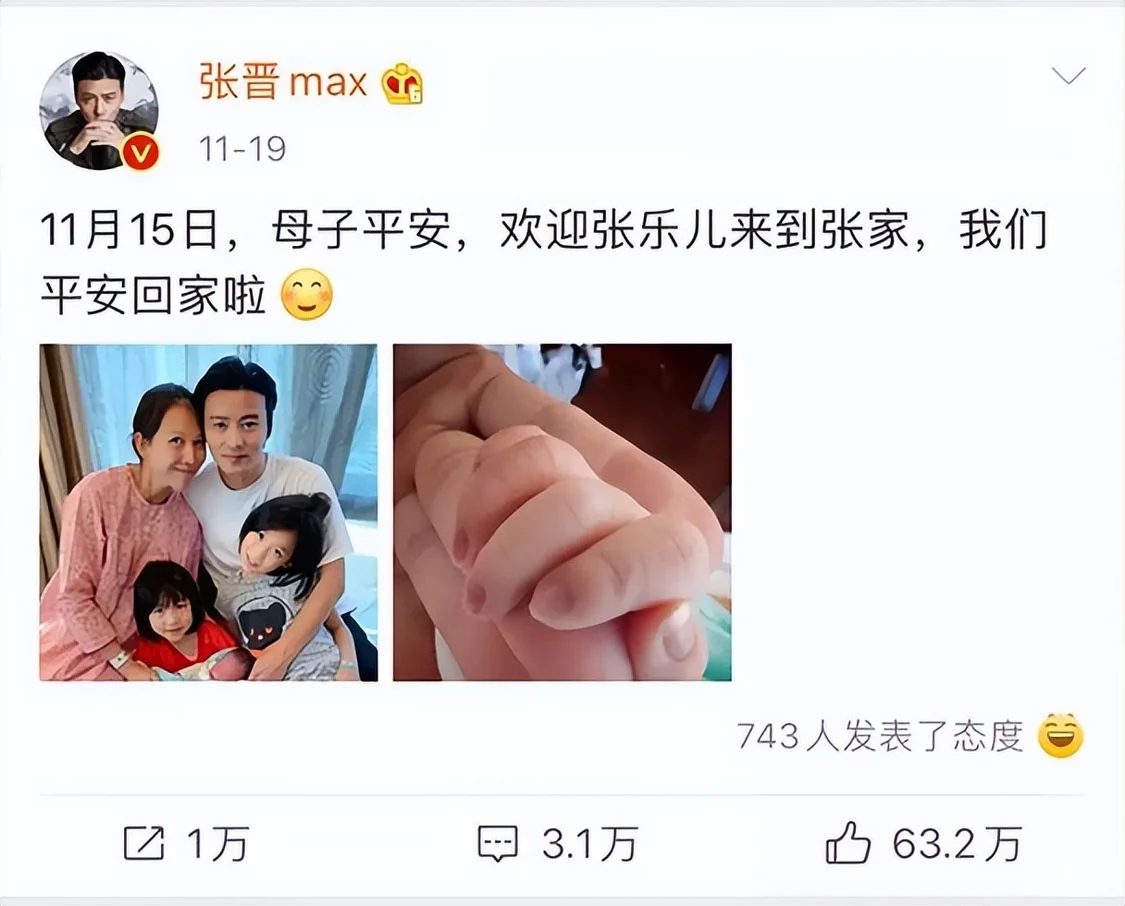Click the orange verified V badge
The image size is (1125, 906).
[x=141, y=152]
